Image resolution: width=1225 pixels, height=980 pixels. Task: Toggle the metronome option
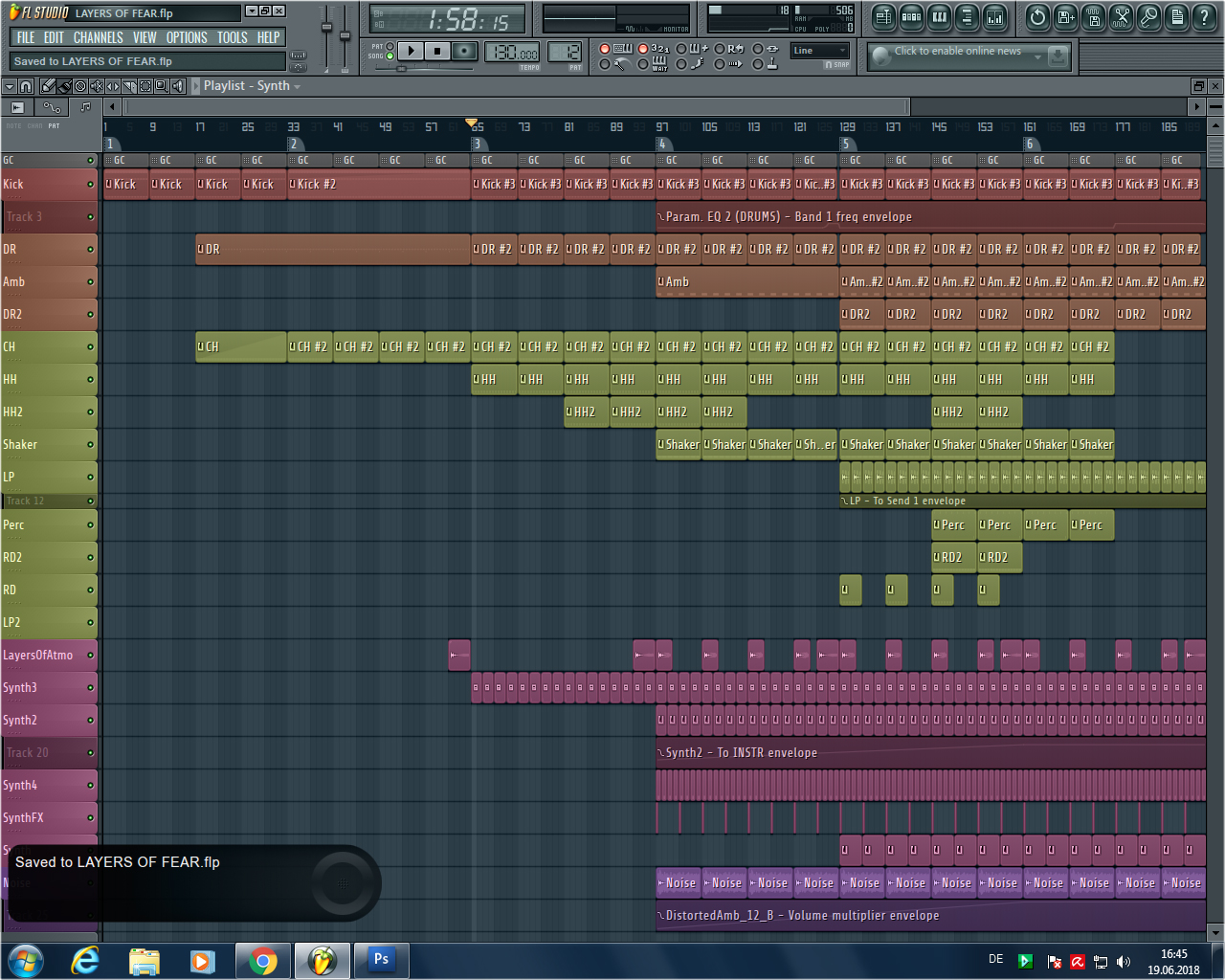click(616, 64)
